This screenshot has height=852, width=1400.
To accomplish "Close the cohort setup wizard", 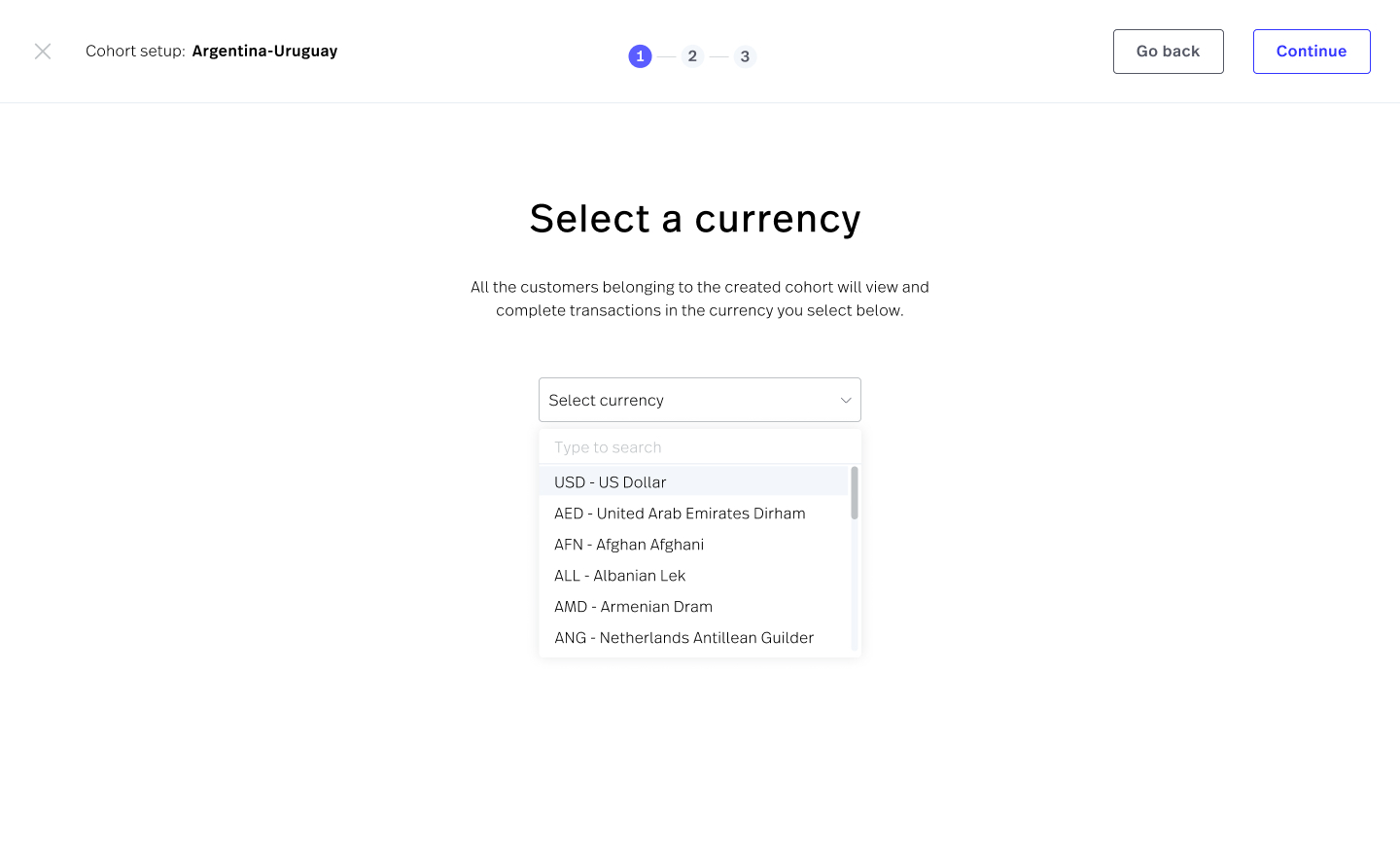I will click(x=43, y=52).
